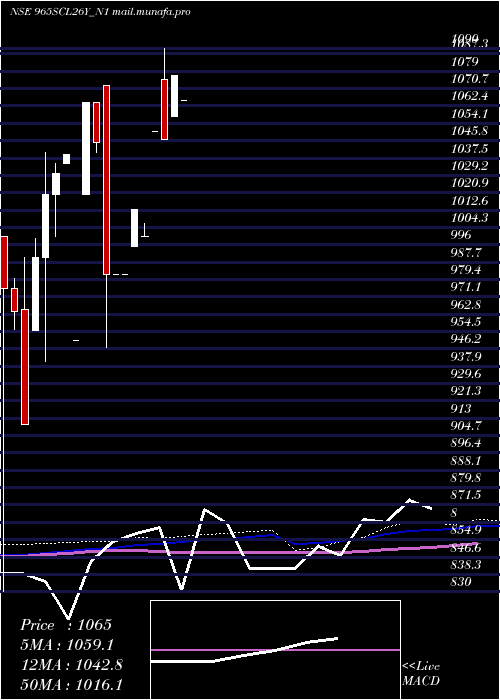The width and height of the screenshot is (500, 700).
Task: Click the 1054.1 price axis label
Action: (469, 114)
